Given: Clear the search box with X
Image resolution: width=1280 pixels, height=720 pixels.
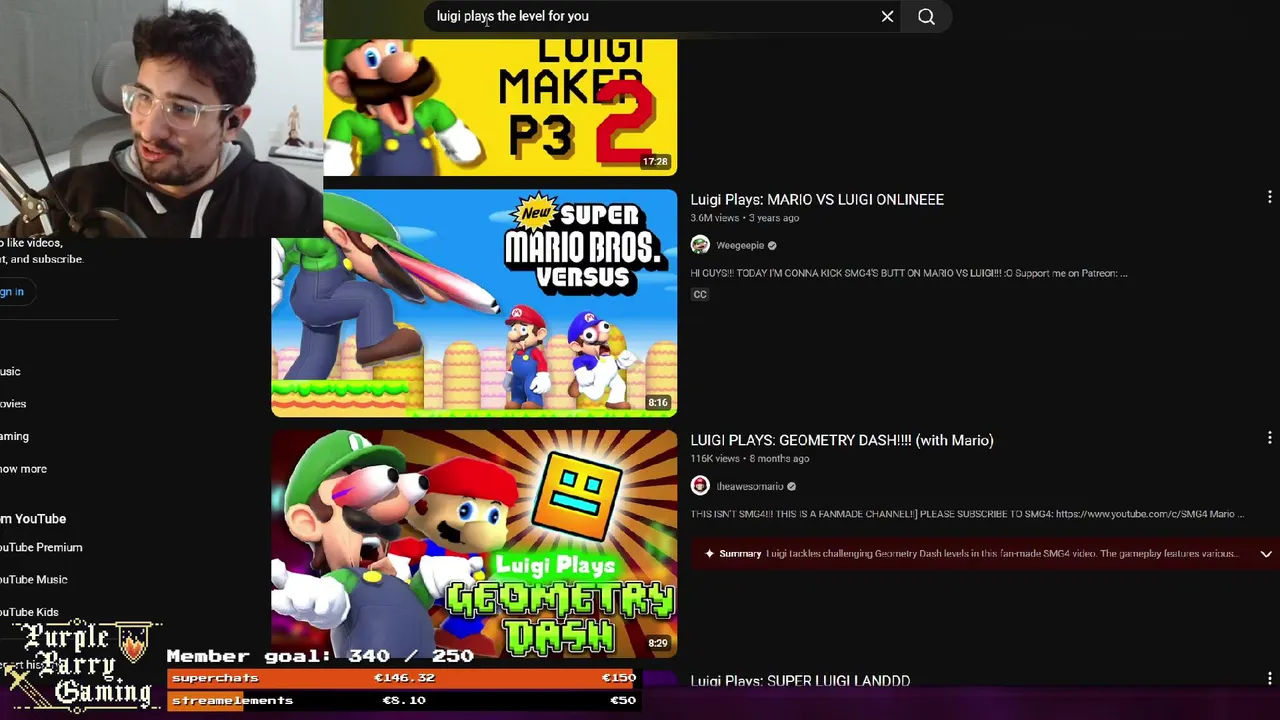Looking at the screenshot, I should tap(887, 16).
